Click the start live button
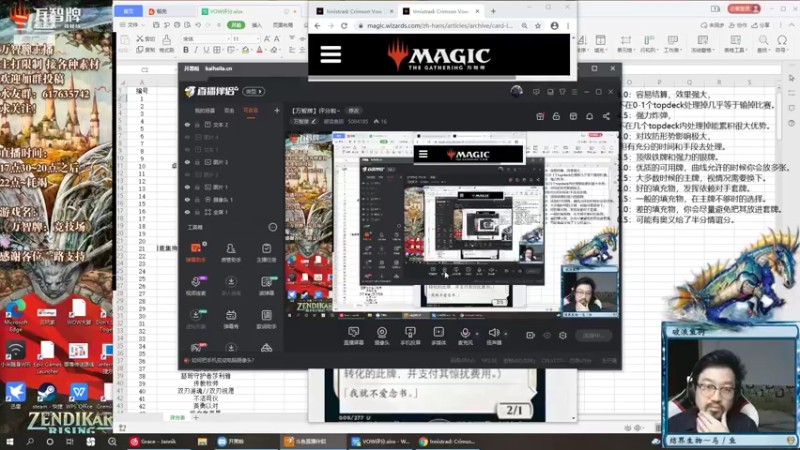The image size is (800, 450). (x=593, y=335)
